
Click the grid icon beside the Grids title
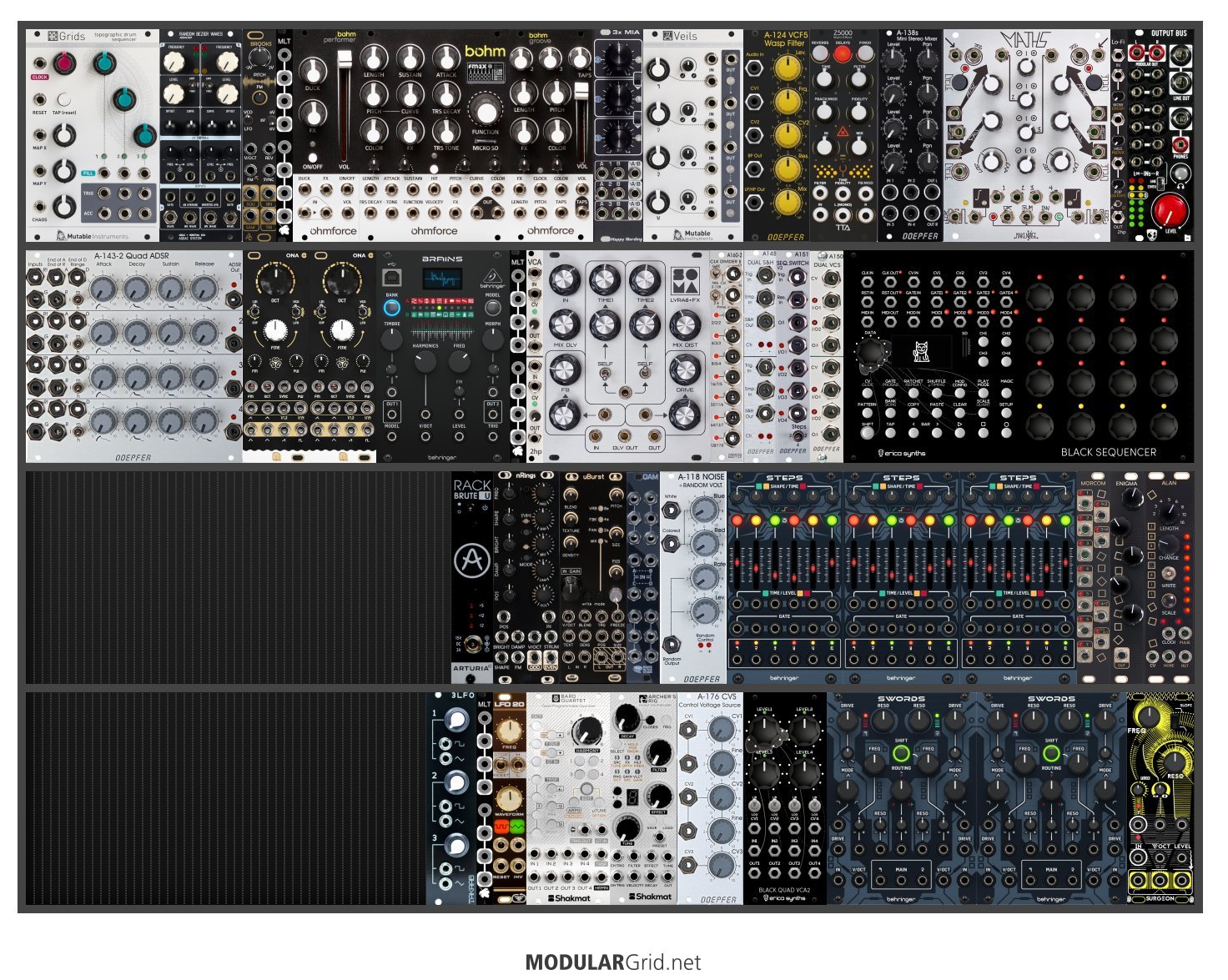[52, 36]
